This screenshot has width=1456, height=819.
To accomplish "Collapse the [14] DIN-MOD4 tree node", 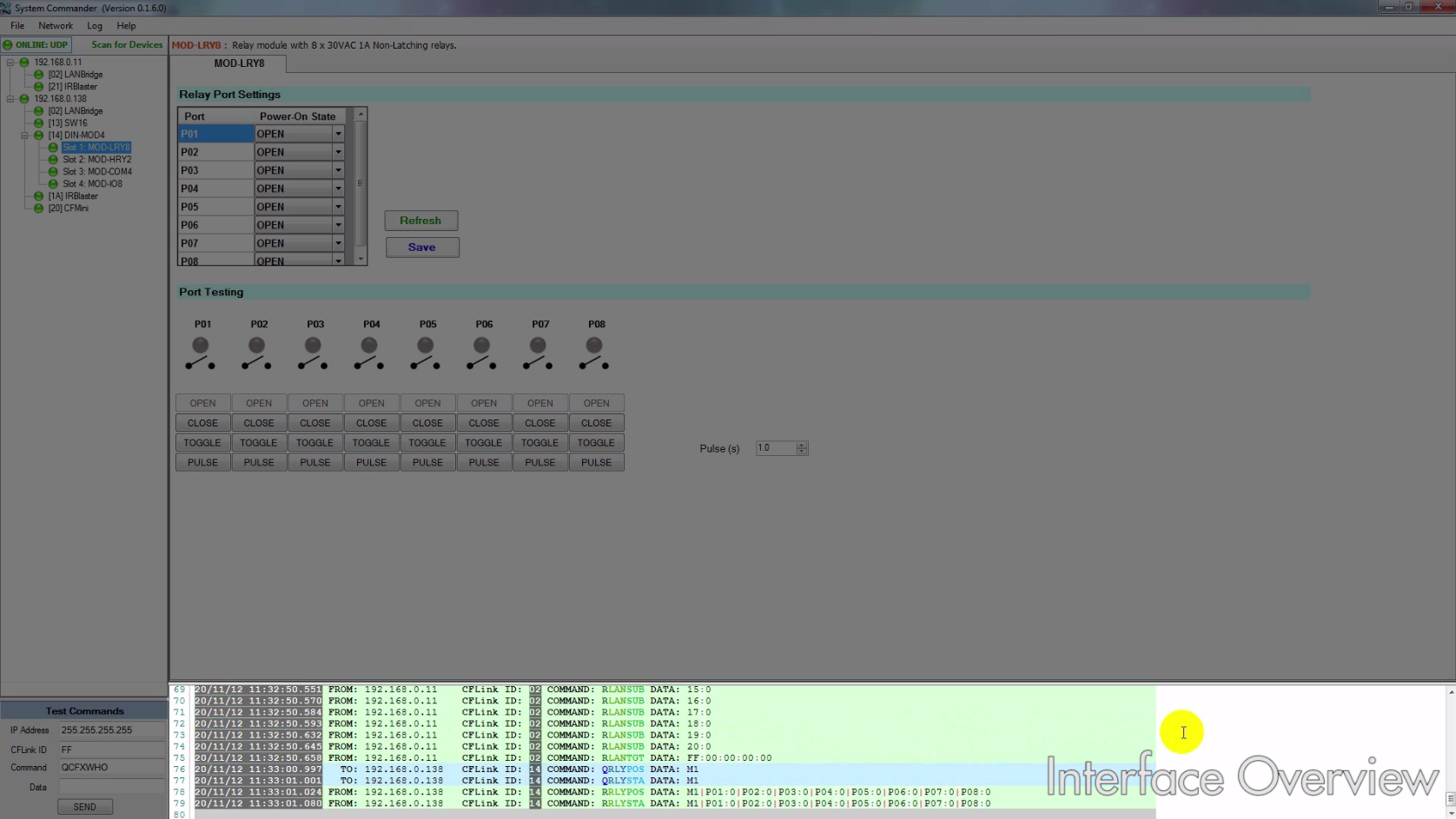I will click(25, 135).
